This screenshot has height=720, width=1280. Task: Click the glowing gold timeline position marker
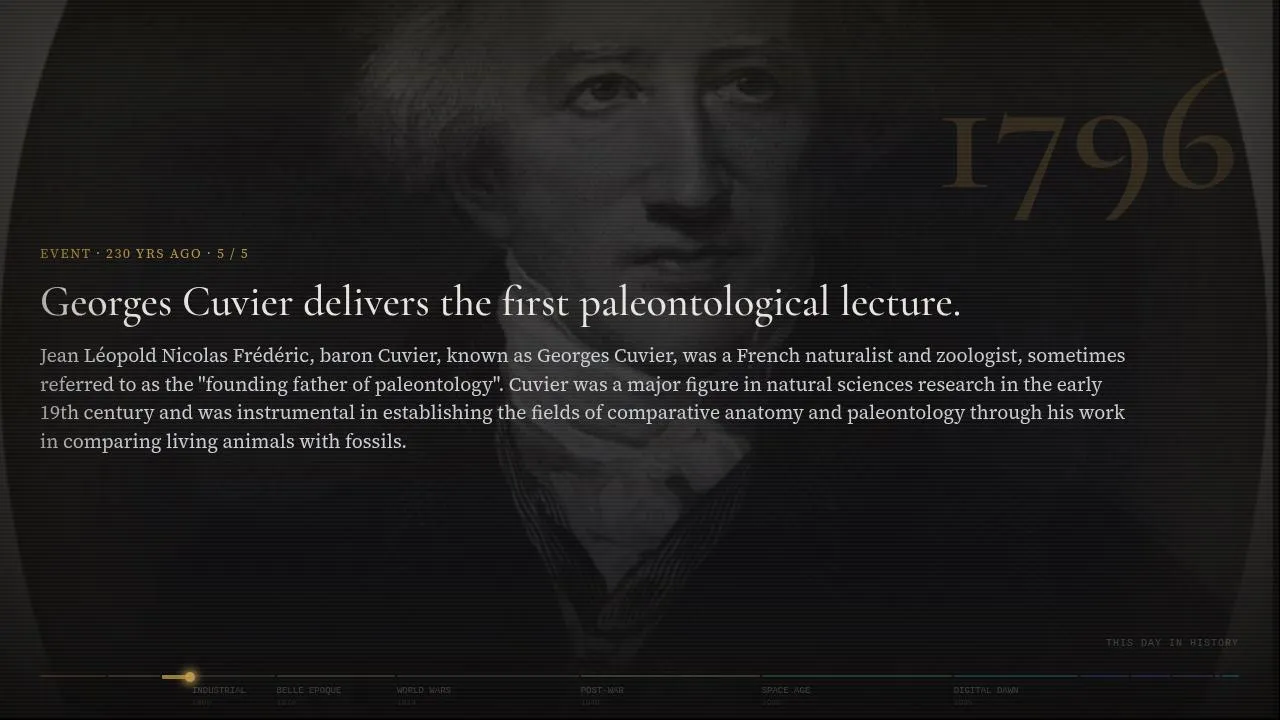point(190,677)
